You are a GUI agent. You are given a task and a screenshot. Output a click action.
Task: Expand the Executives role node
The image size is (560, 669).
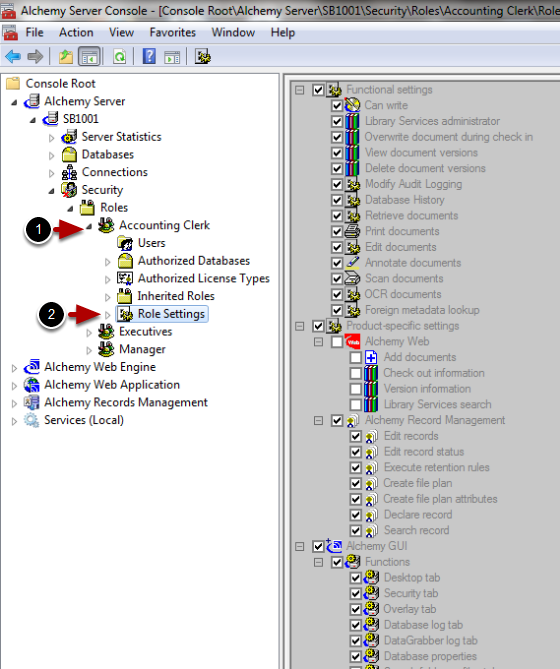coord(89,333)
